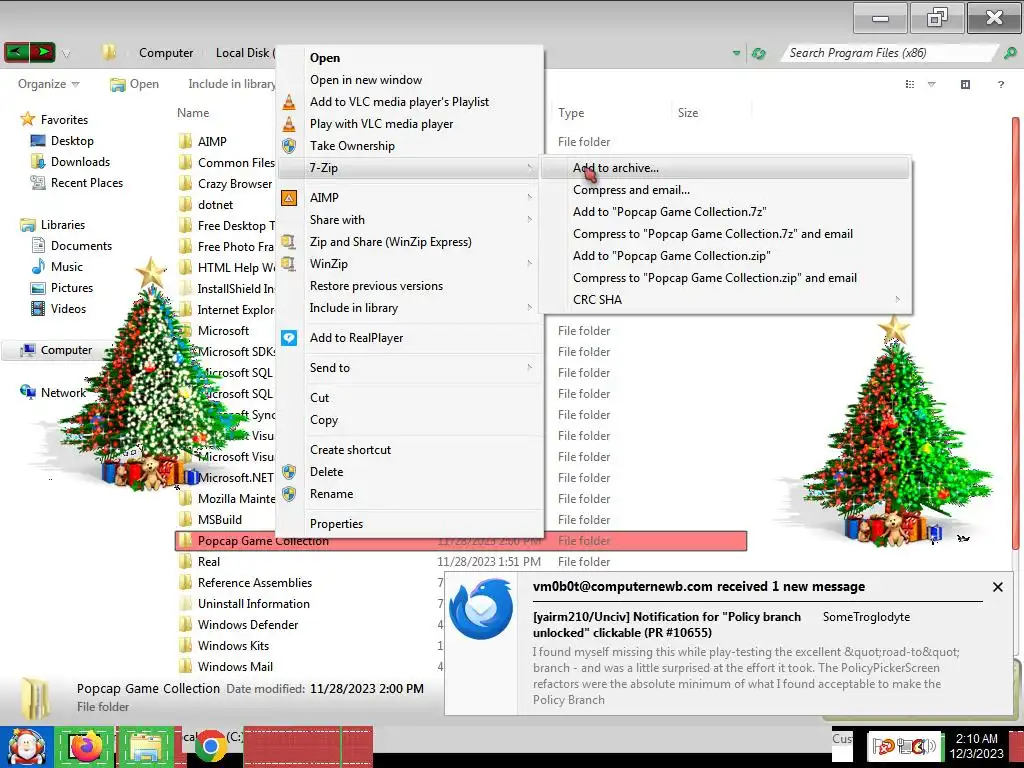This screenshot has height=768, width=1024.
Task: Open the Documents library
Action: coord(81,246)
